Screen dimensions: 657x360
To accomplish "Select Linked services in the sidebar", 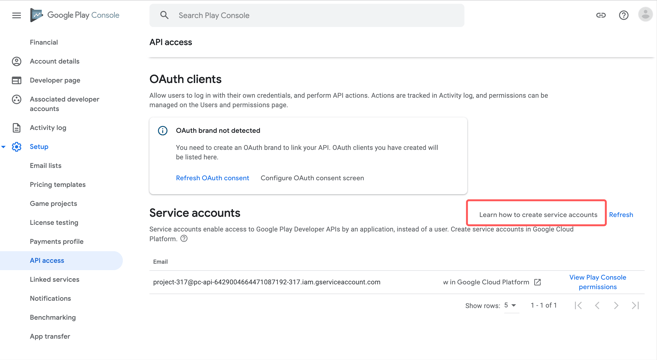I will click(x=54, y=280).
